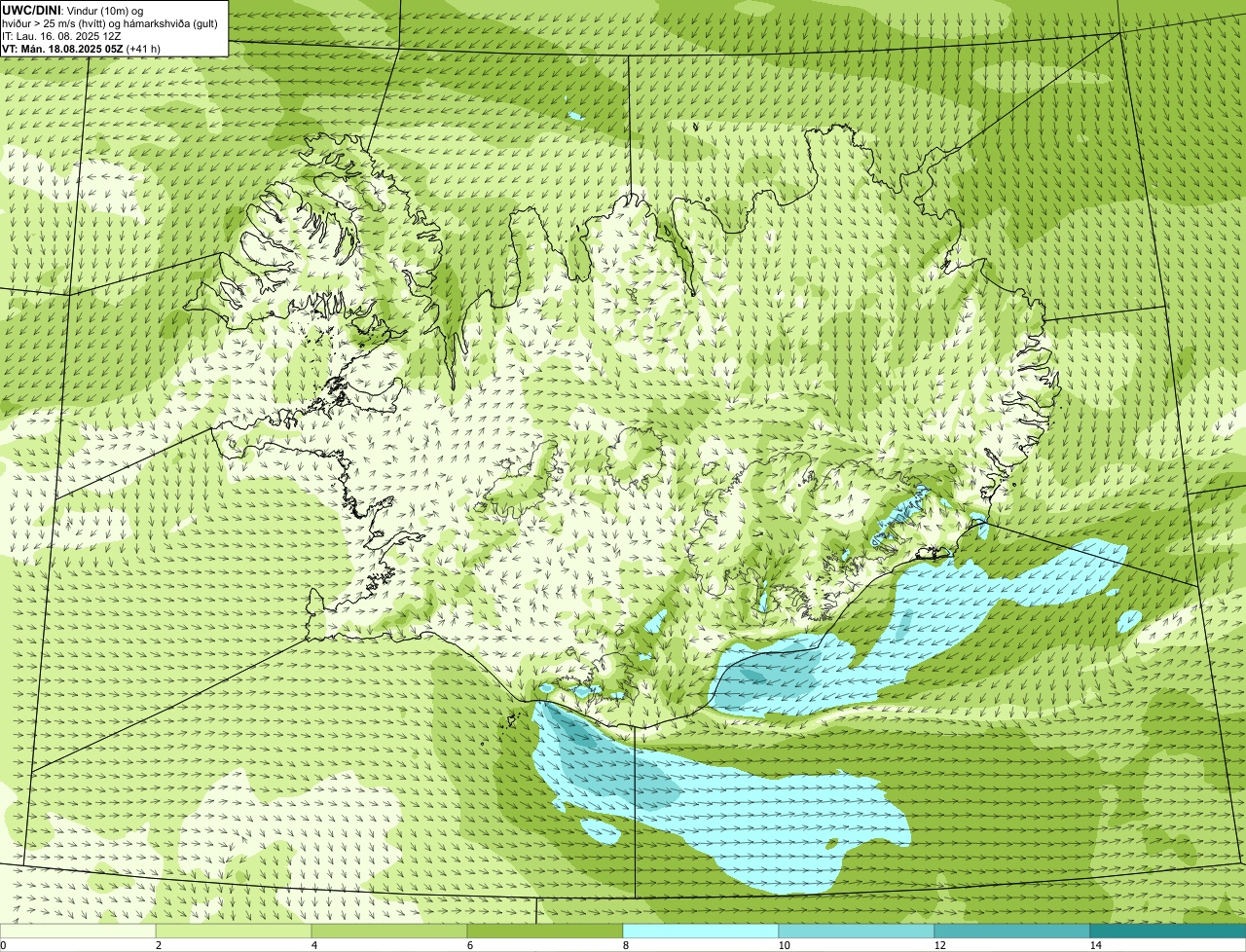Click the 8–10 m/s light cyan legend swatch
Screen dimensions: 1246x952
701,931
